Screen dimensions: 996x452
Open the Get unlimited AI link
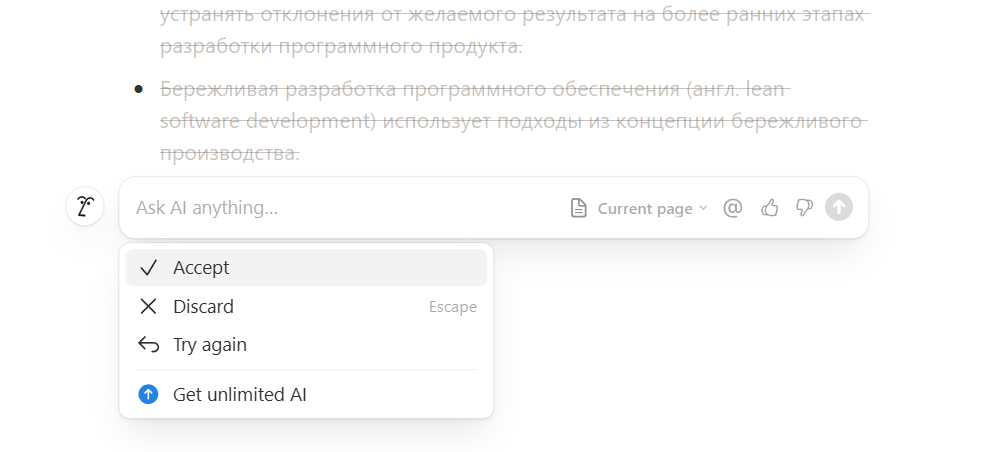coord(240,394)
